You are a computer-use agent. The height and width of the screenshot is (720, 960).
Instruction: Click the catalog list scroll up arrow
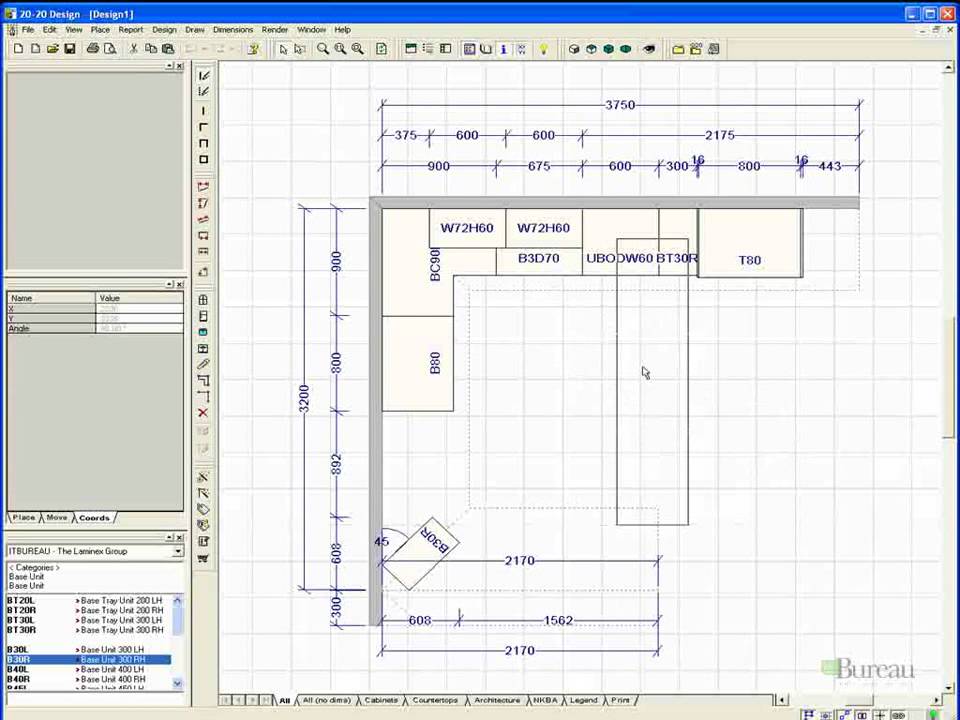178,600
